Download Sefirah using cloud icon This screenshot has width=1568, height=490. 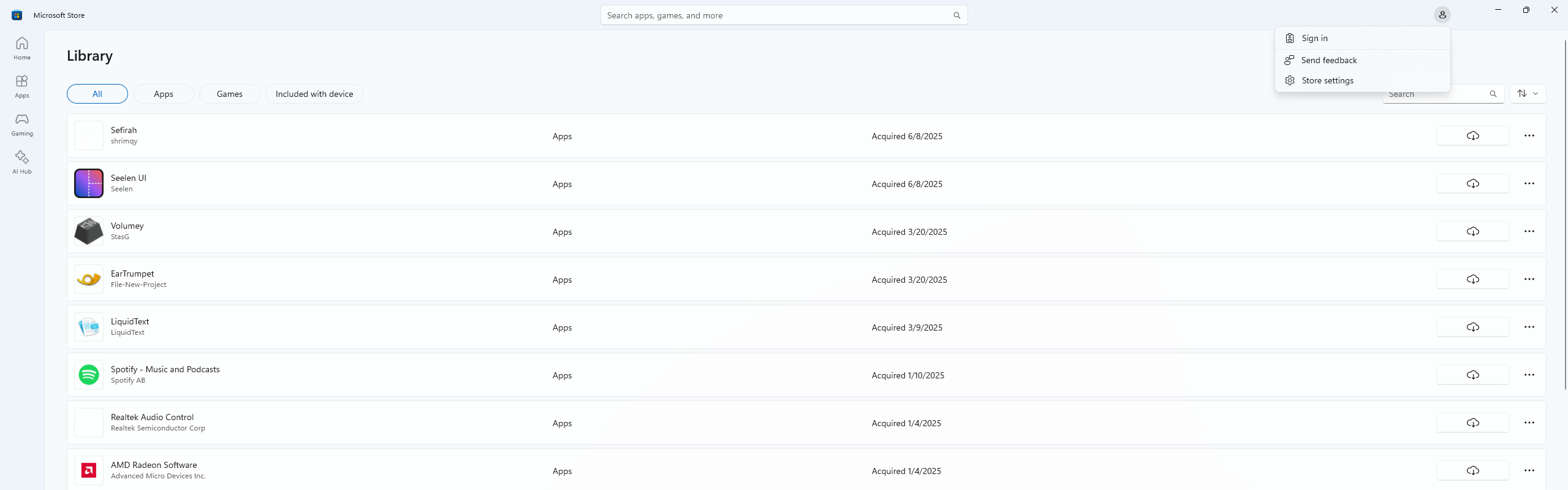click(x=1472, y=136)
